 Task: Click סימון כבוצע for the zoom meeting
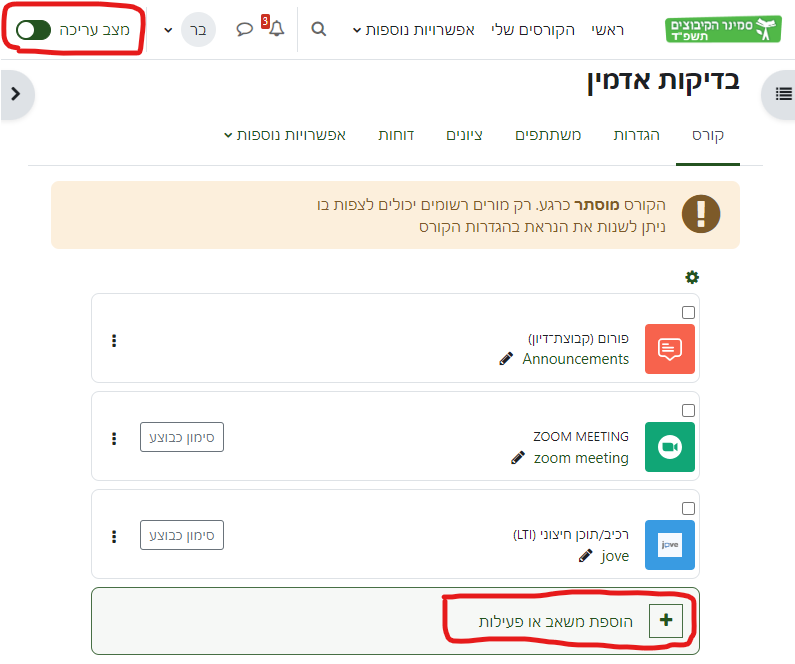[181, 438]
